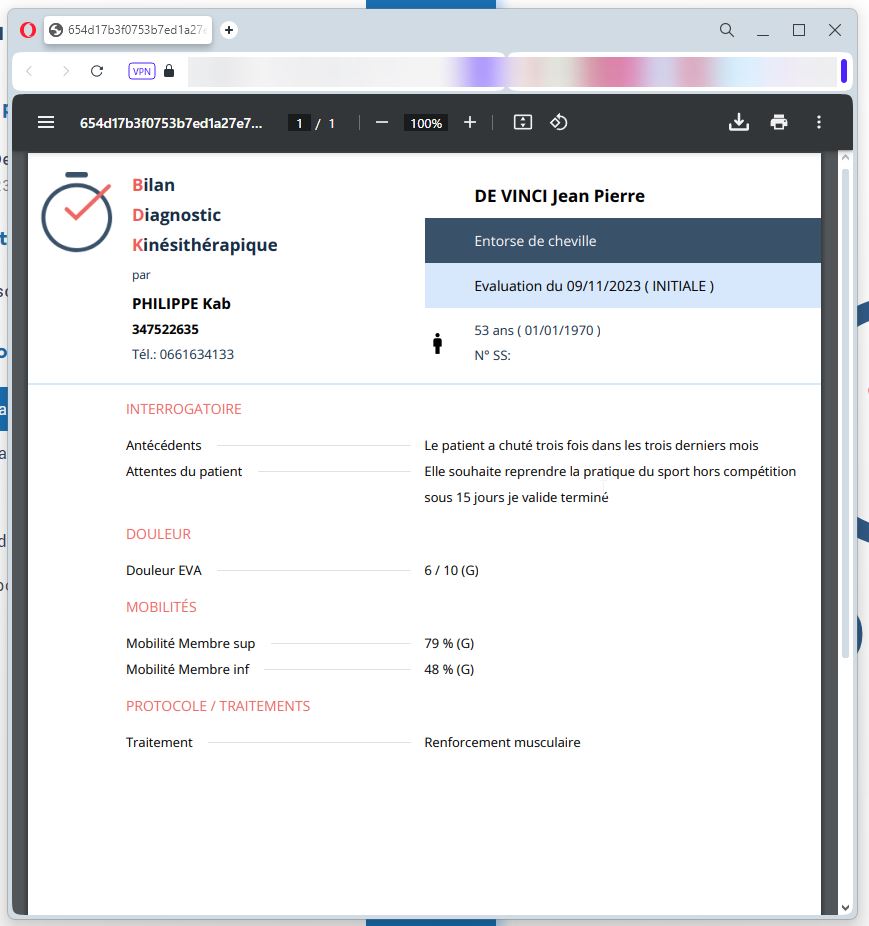Click the fit to page icon
Viewport: 869px width, 926px height.
point(523,122)
